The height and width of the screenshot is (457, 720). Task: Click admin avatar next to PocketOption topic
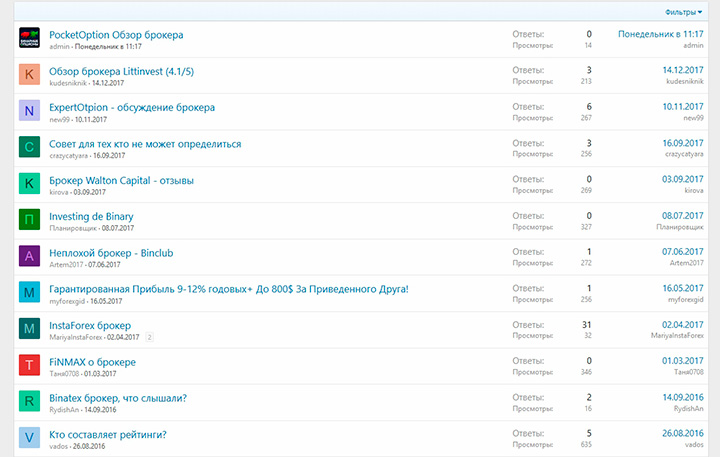tap(30, 39)
